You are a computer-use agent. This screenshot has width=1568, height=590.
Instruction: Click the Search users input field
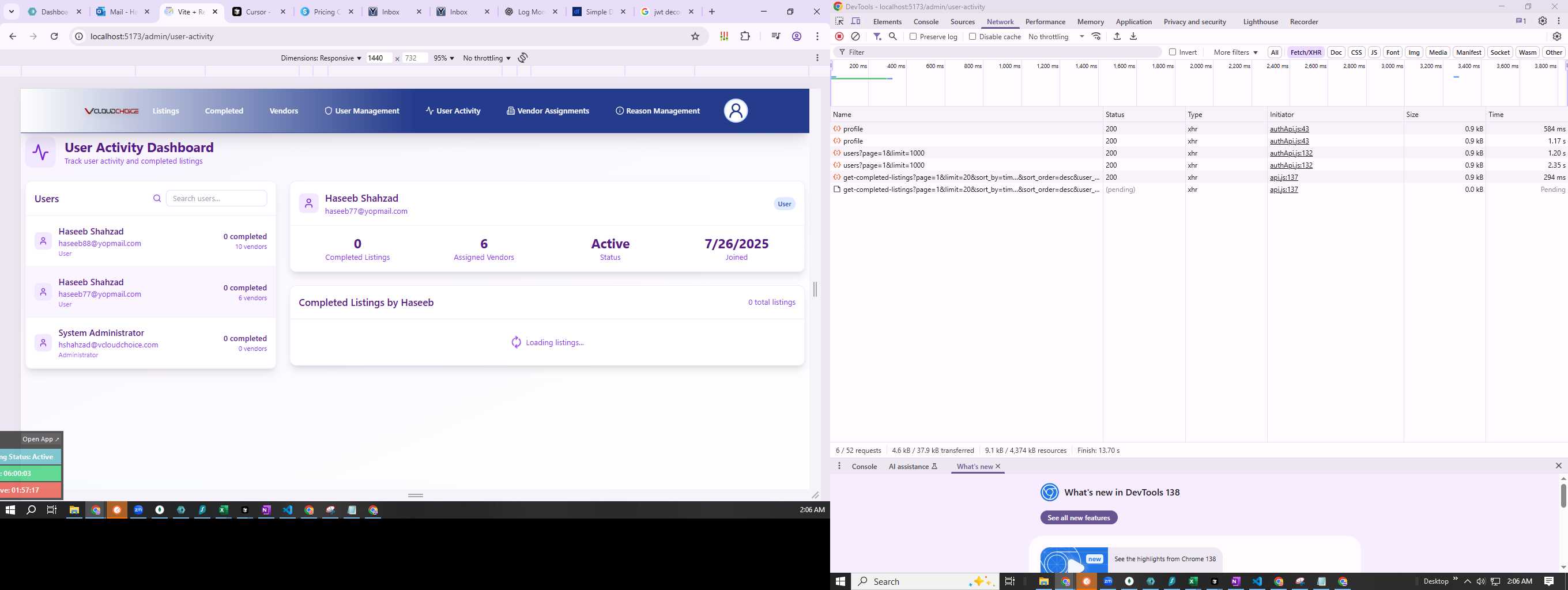216,198
